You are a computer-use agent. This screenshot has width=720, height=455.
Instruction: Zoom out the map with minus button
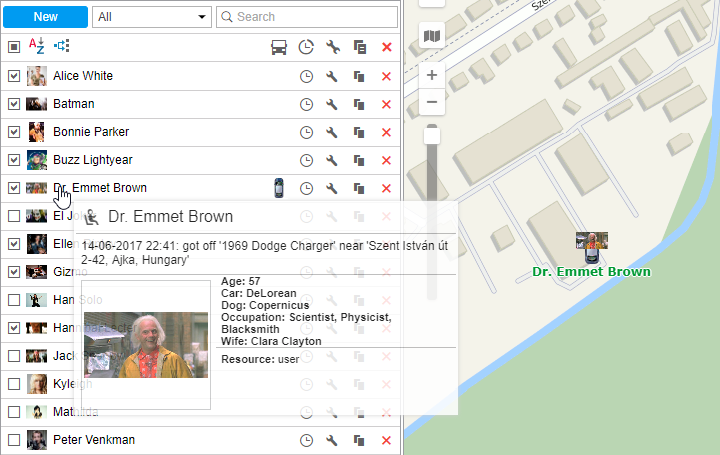tap(432, 101)
